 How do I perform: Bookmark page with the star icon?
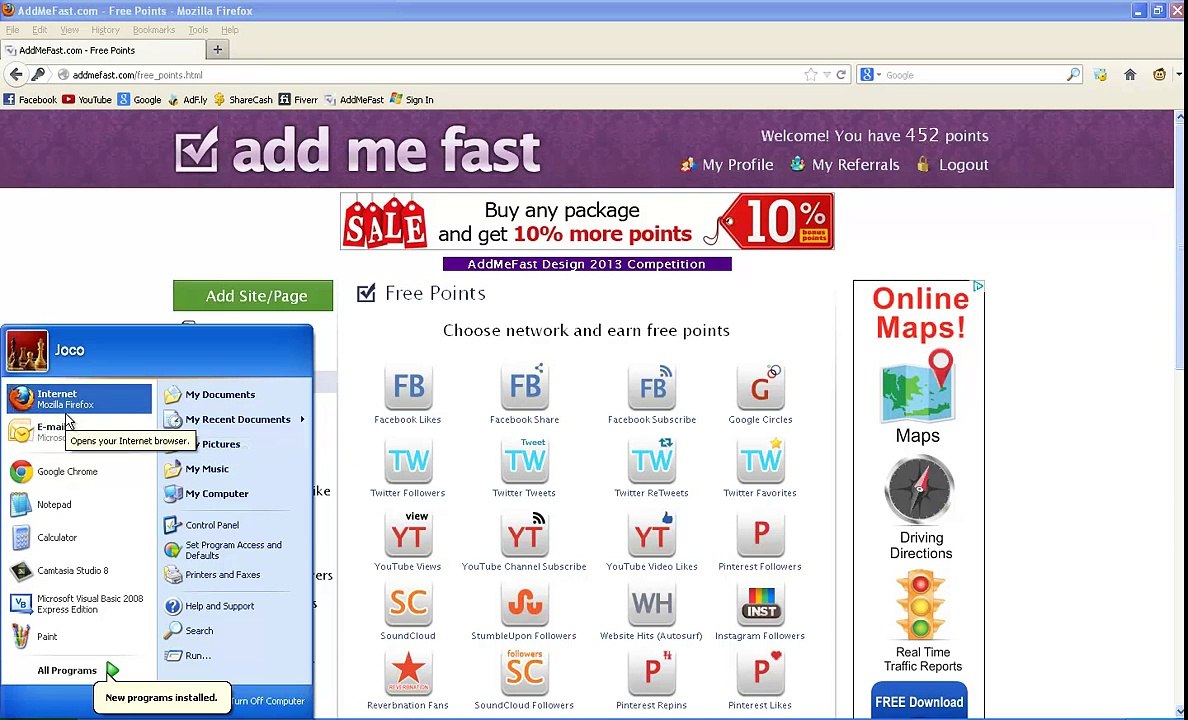[x=811, y=74]
